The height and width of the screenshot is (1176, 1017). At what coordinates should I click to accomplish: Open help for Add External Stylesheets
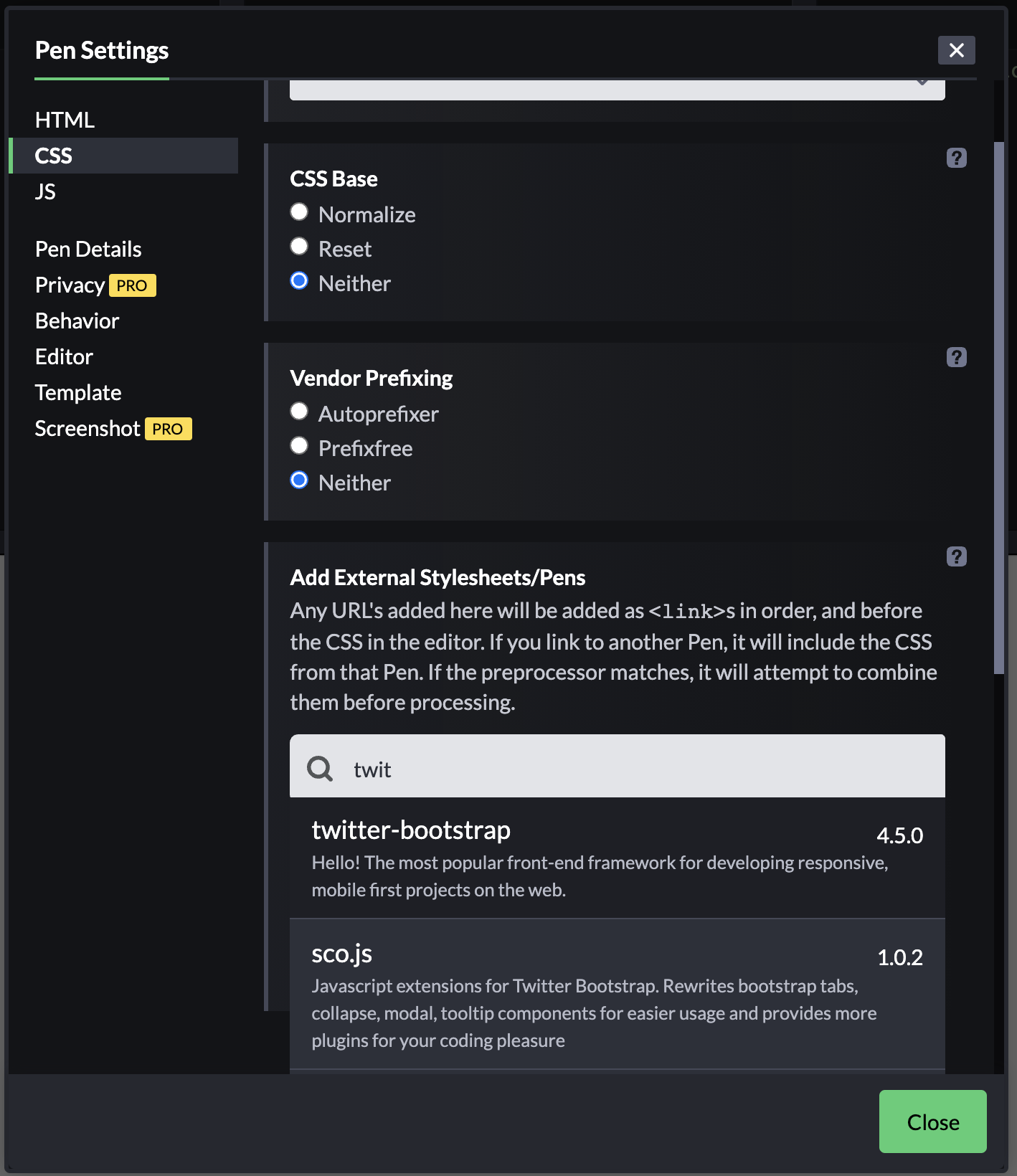point(956,556)
